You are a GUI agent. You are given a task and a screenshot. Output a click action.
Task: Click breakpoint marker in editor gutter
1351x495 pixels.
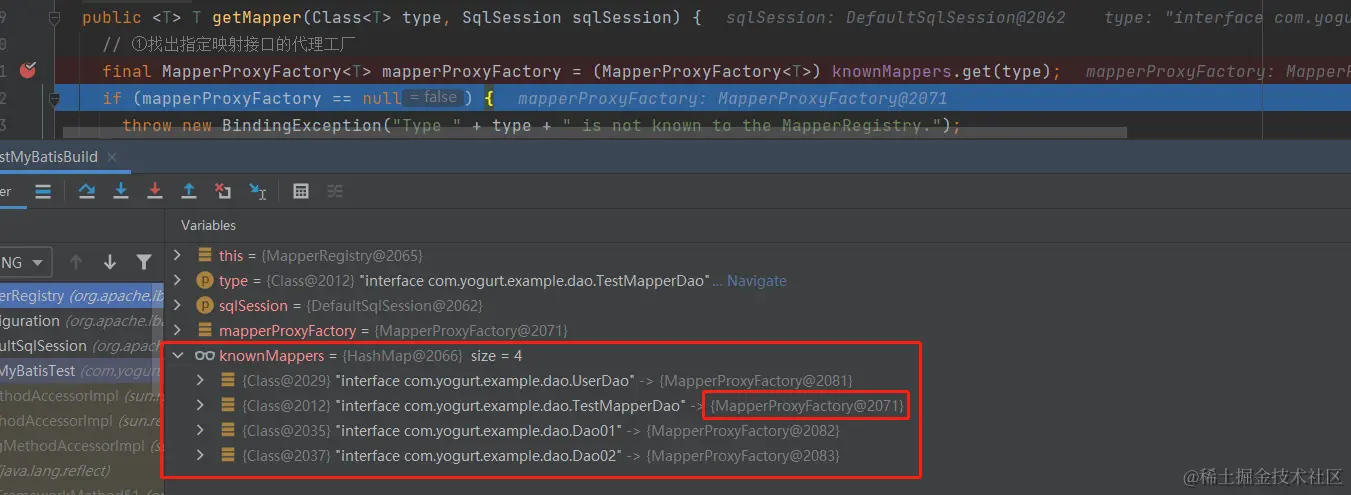(x=28, y=70)
